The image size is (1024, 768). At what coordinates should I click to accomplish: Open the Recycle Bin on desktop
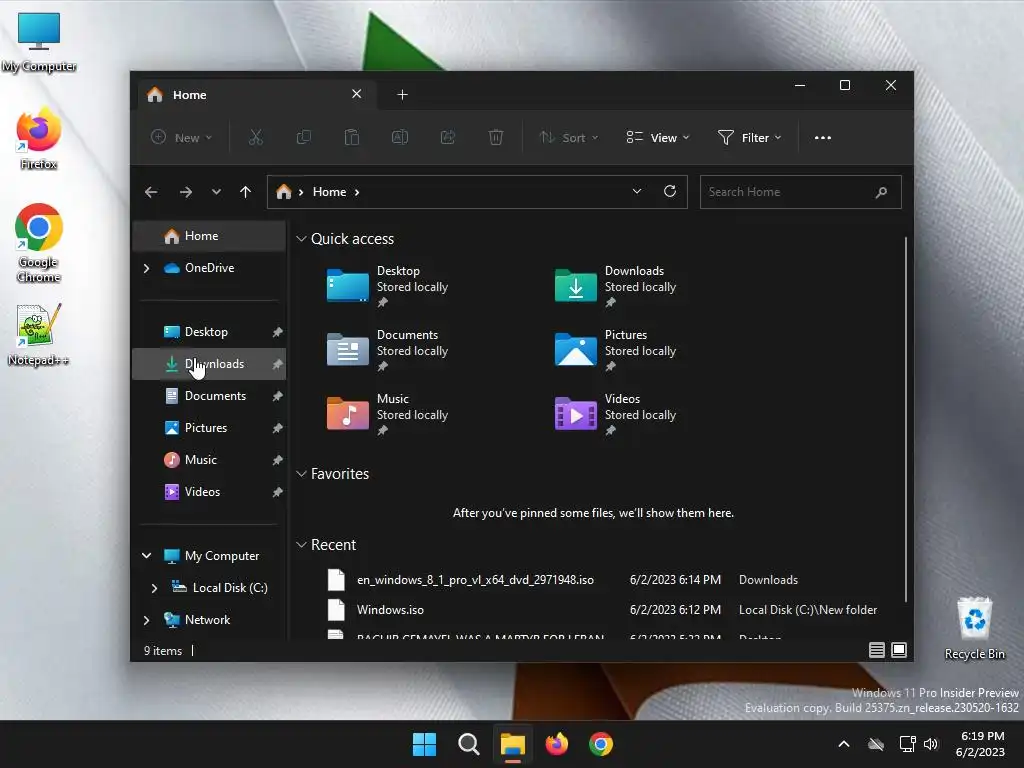coord(974,628)
